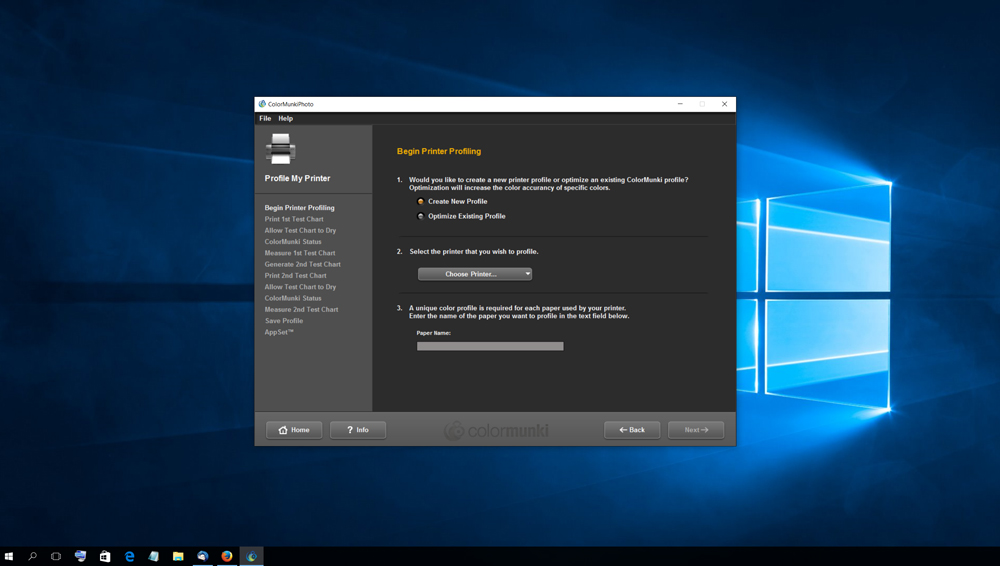Launch Microsoft Edge from the taskbar

point(129,556)
